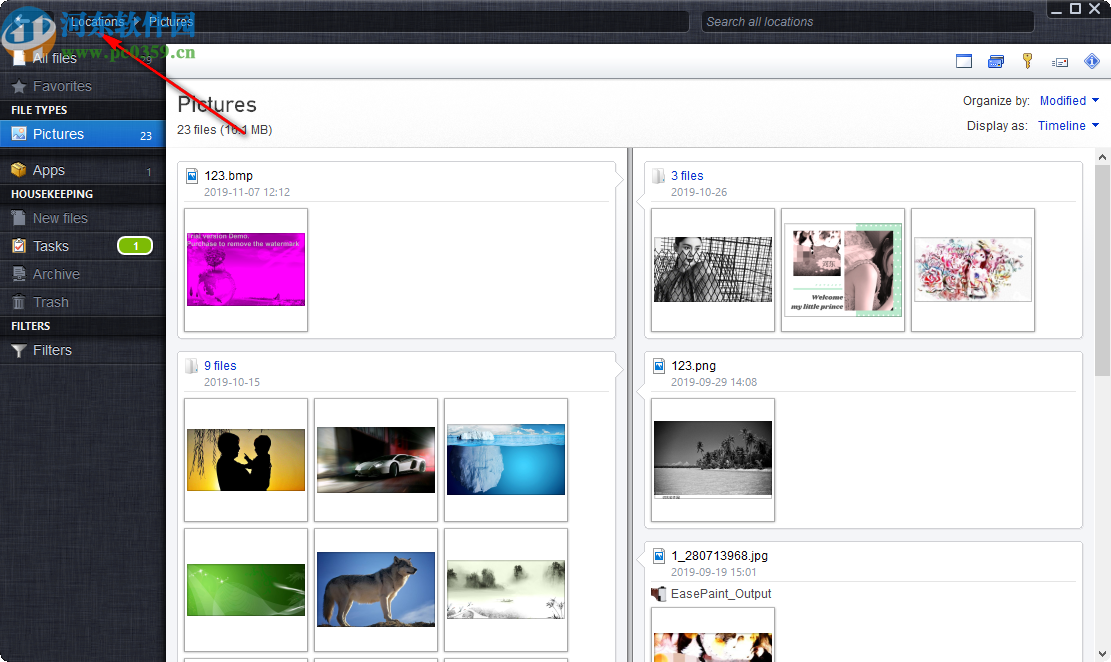Focus the Search all locations field
This screenshot has width=1111, height=662.
click(867, 22)
